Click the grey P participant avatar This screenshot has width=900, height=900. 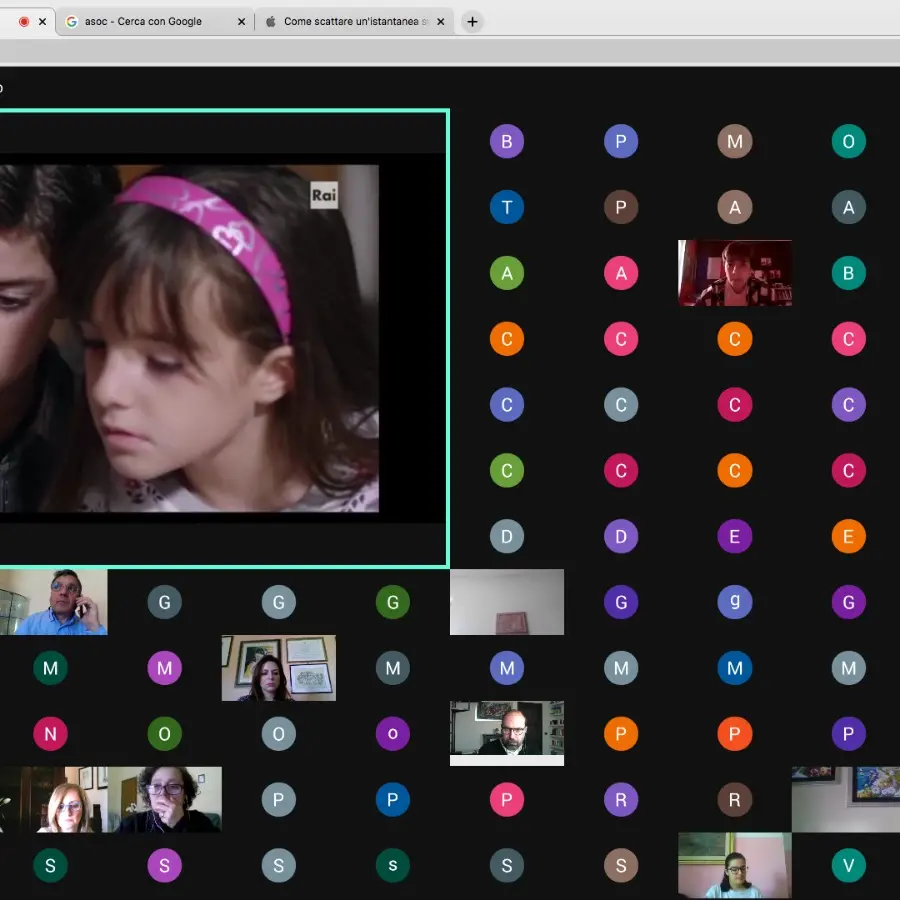[x=278, y=799]
